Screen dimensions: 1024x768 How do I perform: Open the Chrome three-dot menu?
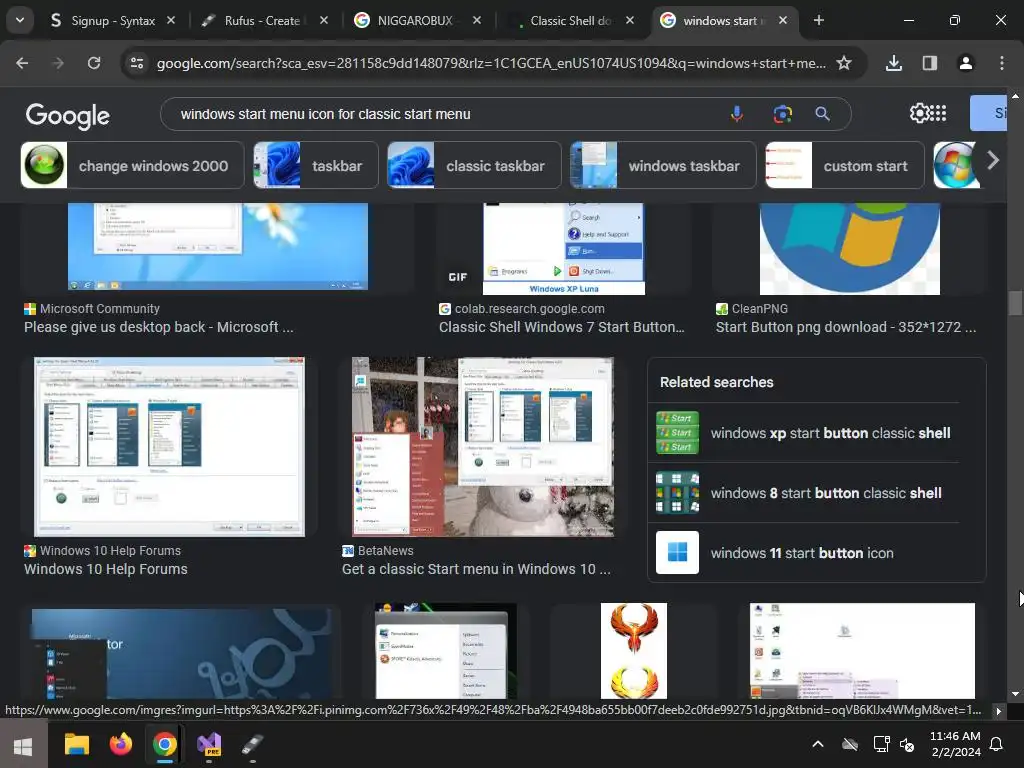[1002, 63]
